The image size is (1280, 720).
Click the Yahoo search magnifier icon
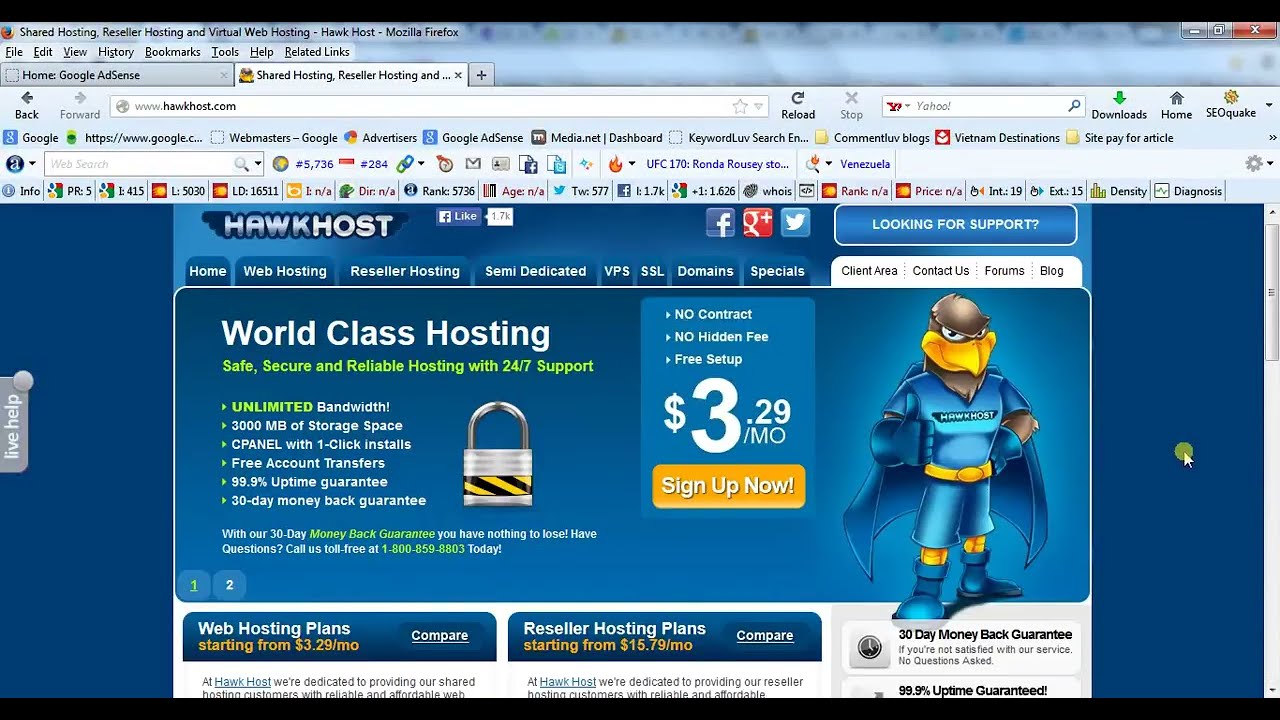[x=1074, y=105]
